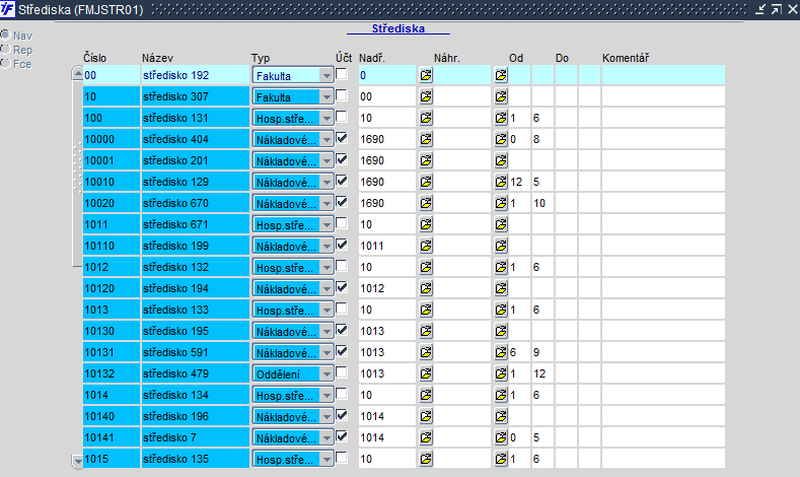Enable Účt checkbox for středisko 671
Image resolution: width=800 pixels, height=477 pixels.
(342, 223)
